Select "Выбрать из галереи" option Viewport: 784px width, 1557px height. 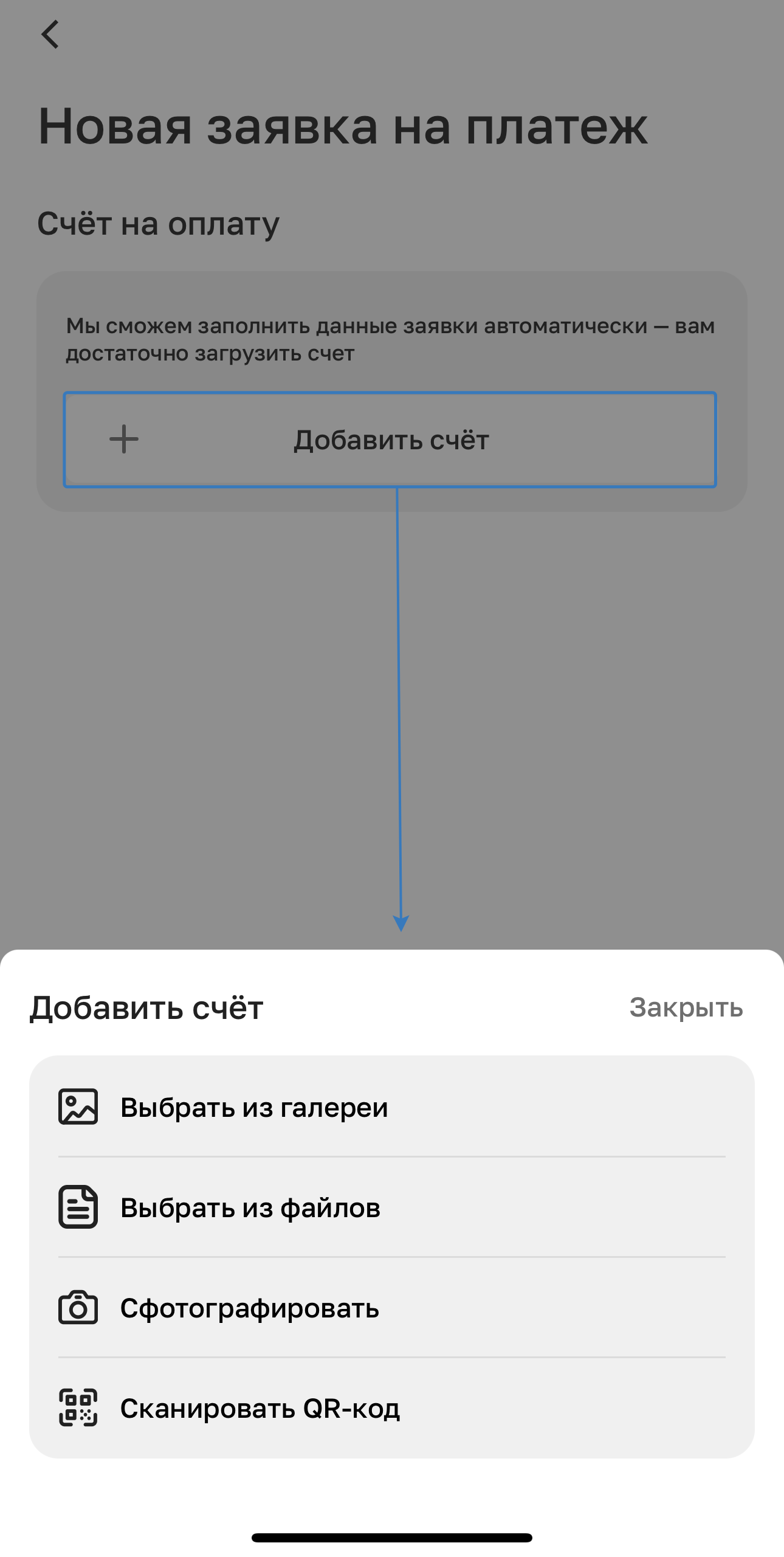point(254,1107)
